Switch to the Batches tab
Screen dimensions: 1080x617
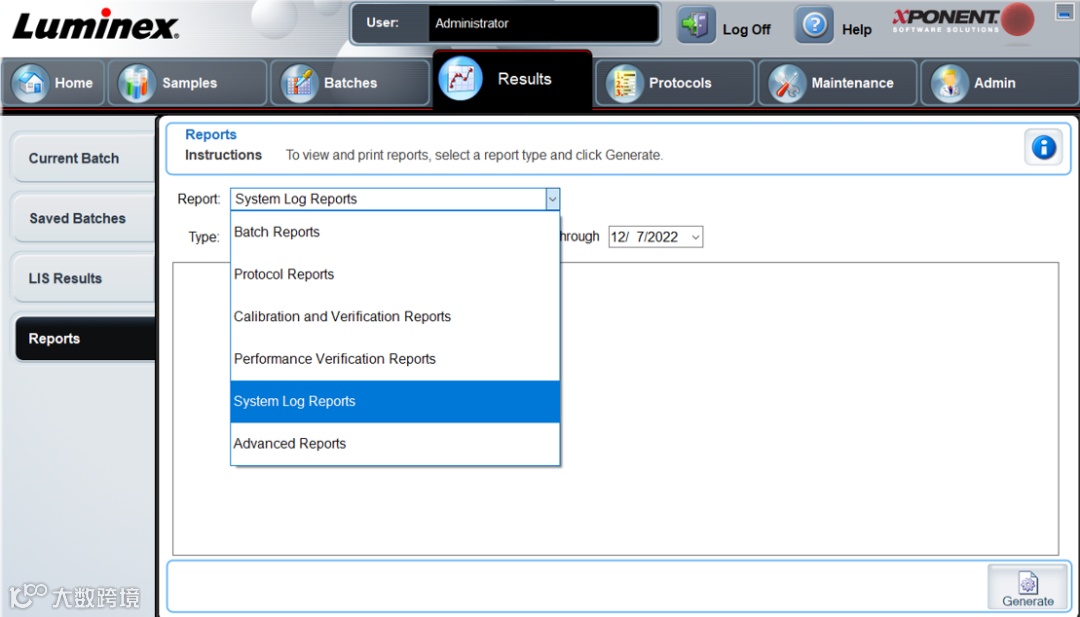tap(350, 83)
